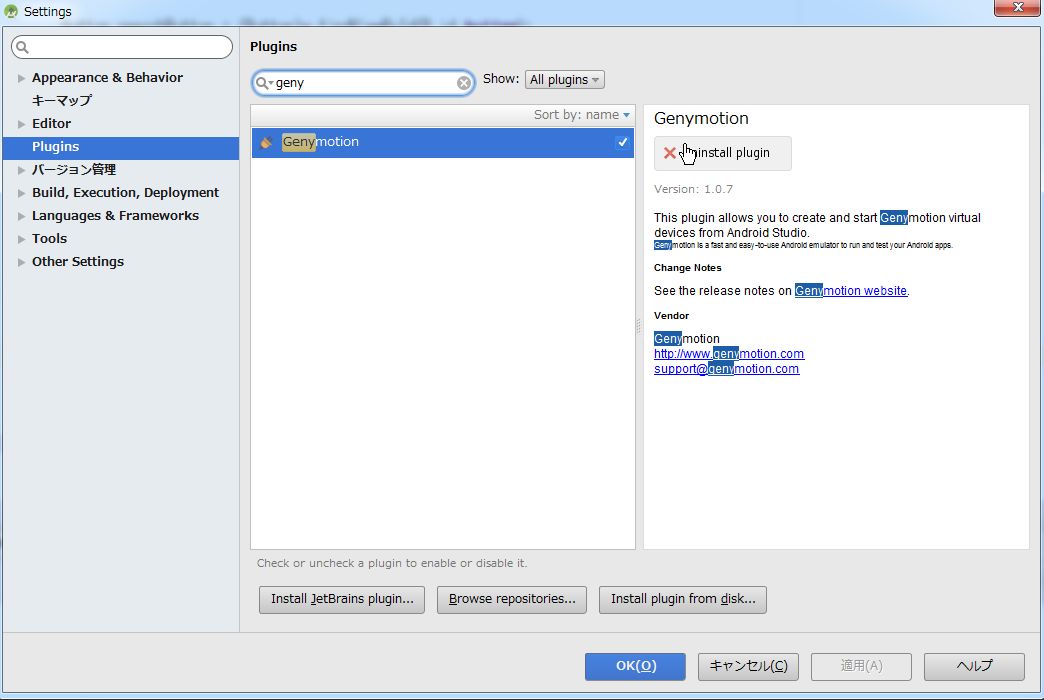Click the magnifier icon in plugin search
The height and width of the screenshot is (700, 1044).
[263, 83]
